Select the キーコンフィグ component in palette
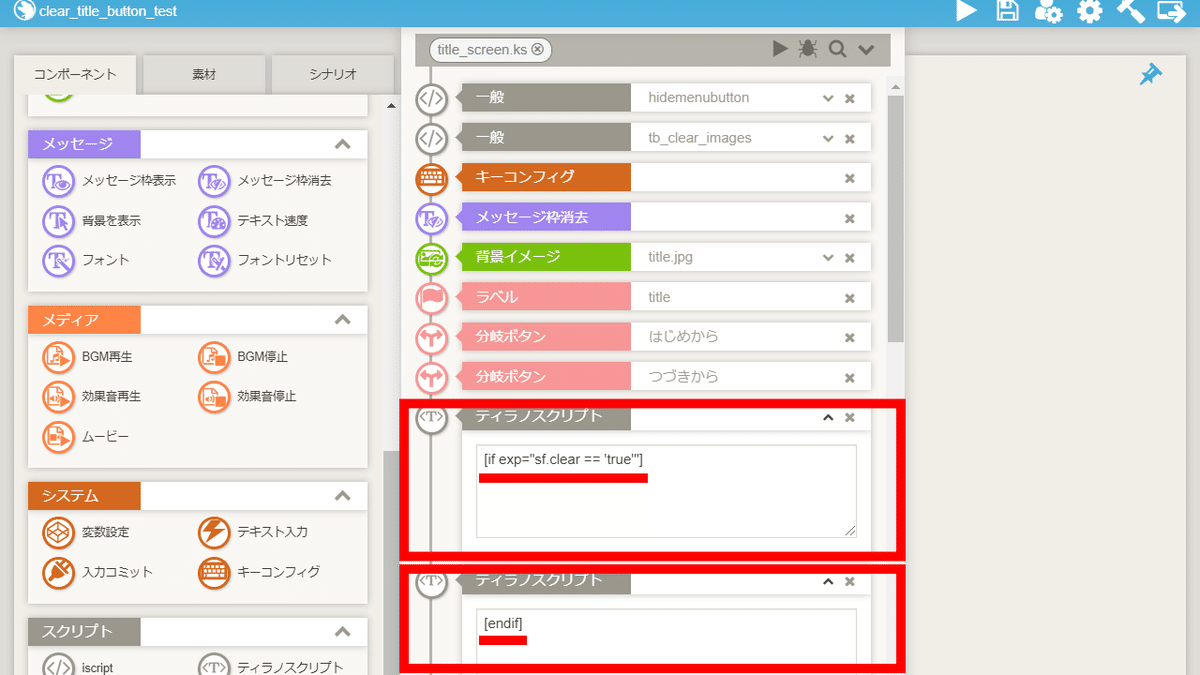1200x675 pixels. point(260,572)
